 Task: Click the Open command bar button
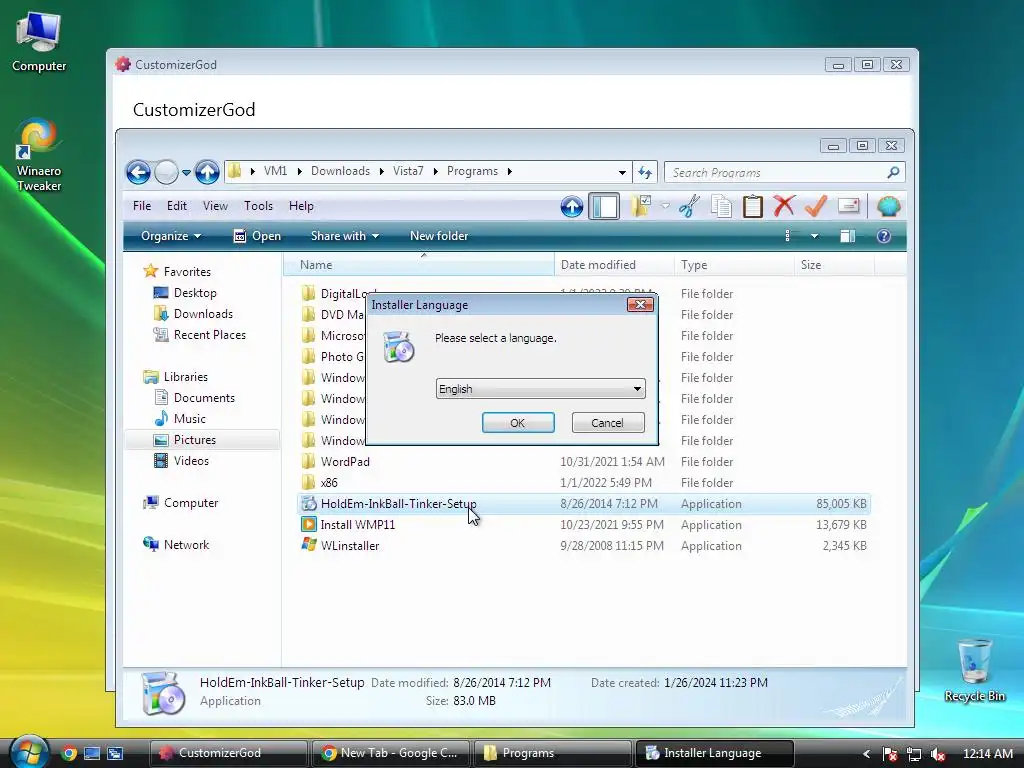(x=257, y=236)
